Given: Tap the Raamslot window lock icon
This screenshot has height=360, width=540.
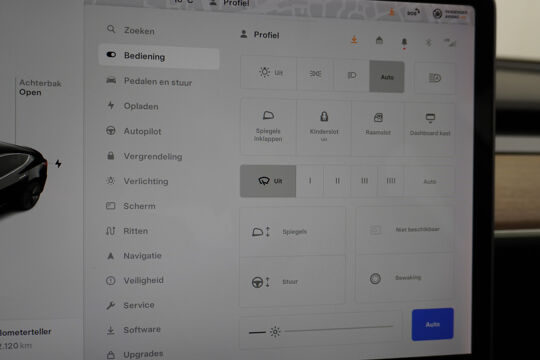Looking at the screenshot, I should click(378, 118).
